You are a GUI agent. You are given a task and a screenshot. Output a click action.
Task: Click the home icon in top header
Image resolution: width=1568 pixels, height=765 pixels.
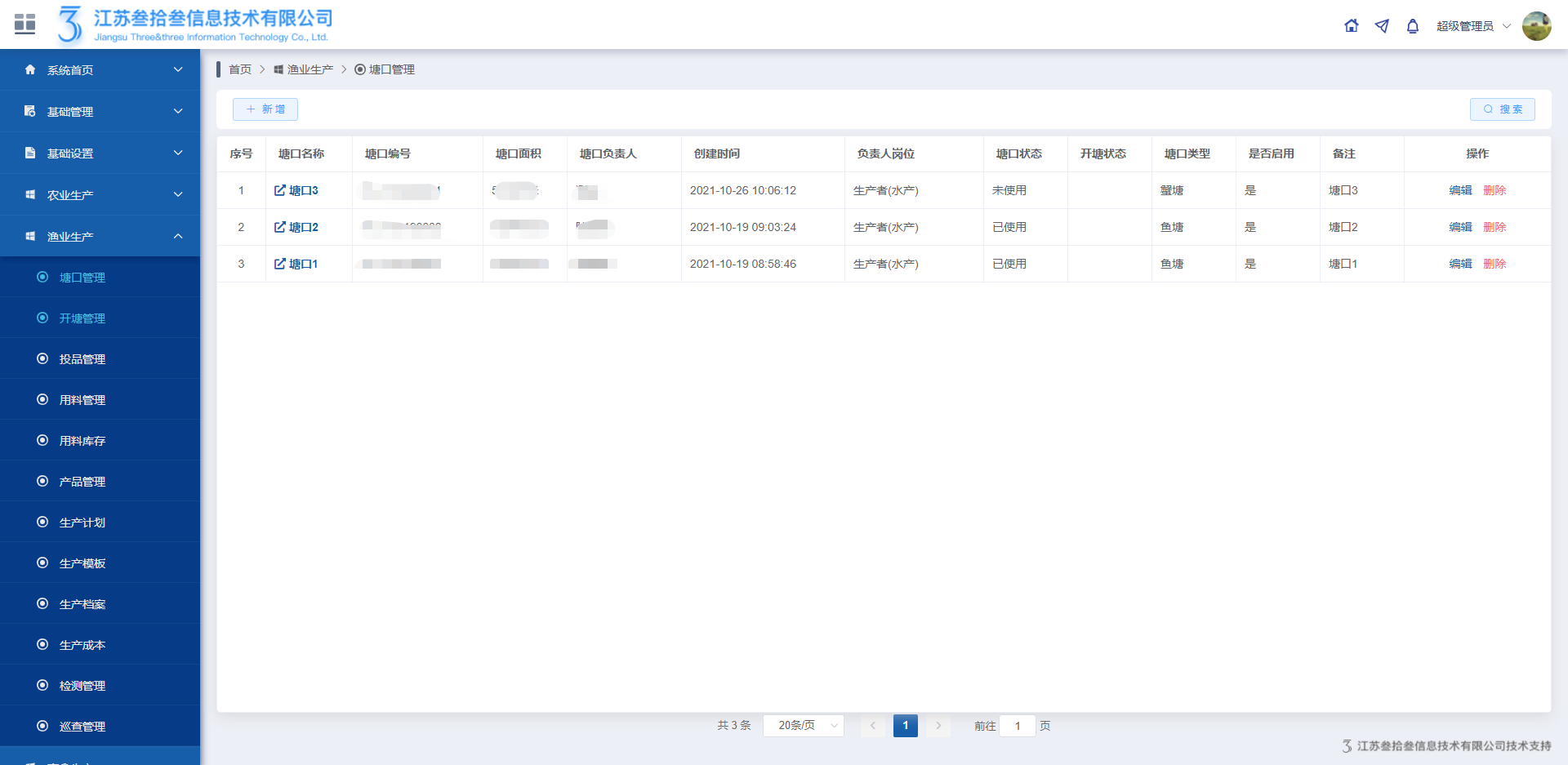point(1352,26)
